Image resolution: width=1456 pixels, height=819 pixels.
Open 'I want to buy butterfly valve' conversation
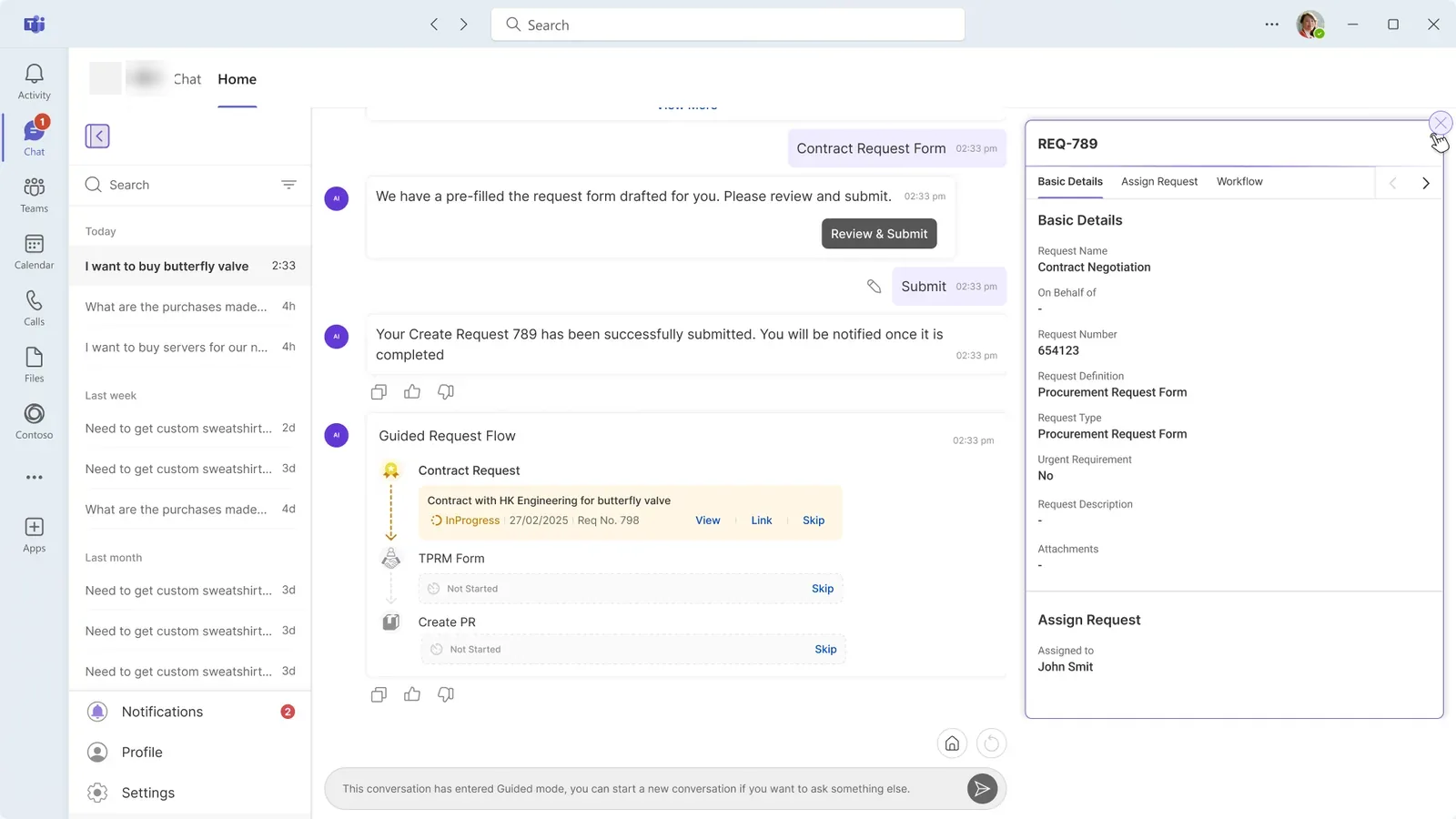tap(190, 267)
